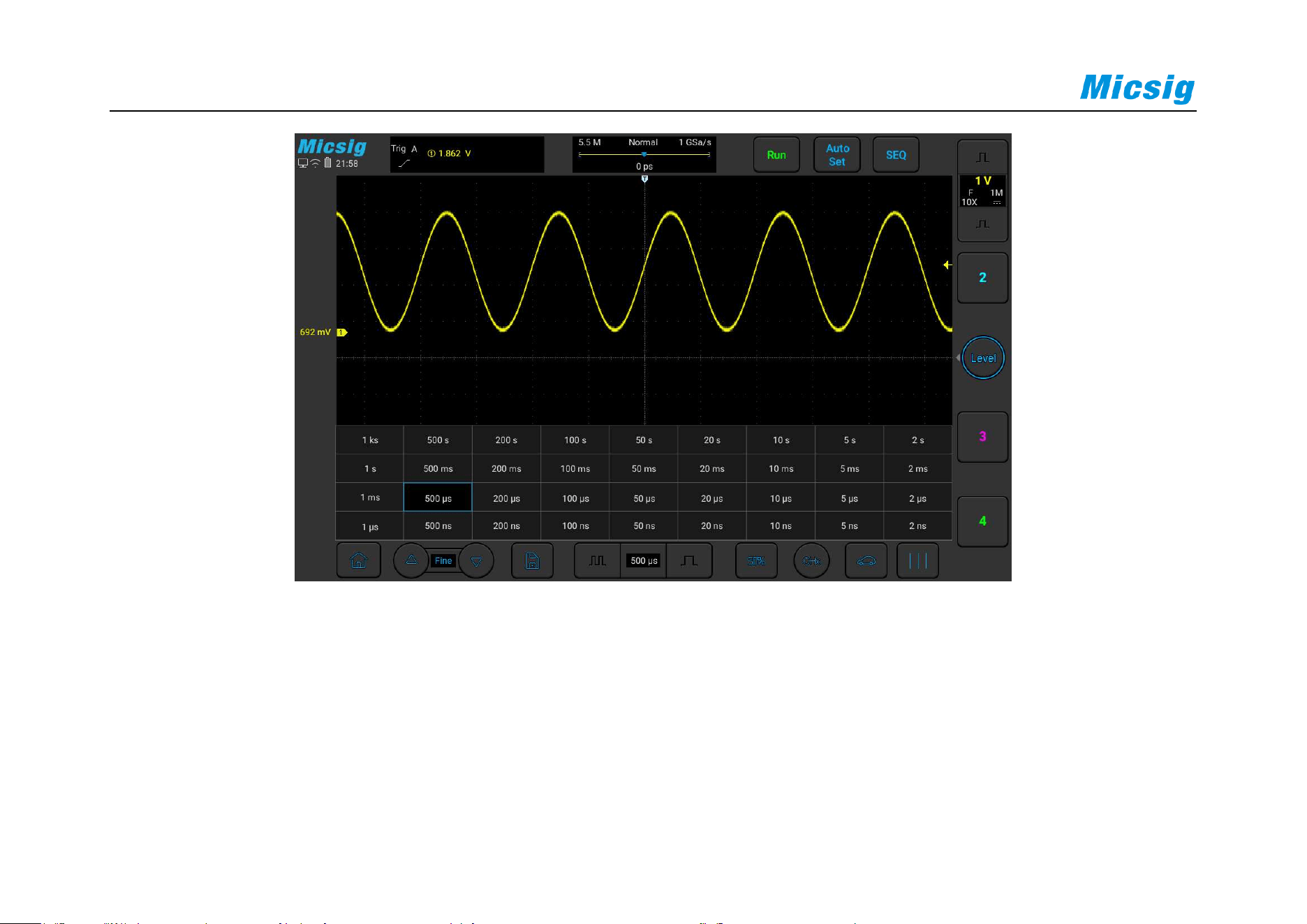Screen dimensions: 1307x924
Task: Select the highlighted 500 µs cell
Action: click(x=438, y=498)
